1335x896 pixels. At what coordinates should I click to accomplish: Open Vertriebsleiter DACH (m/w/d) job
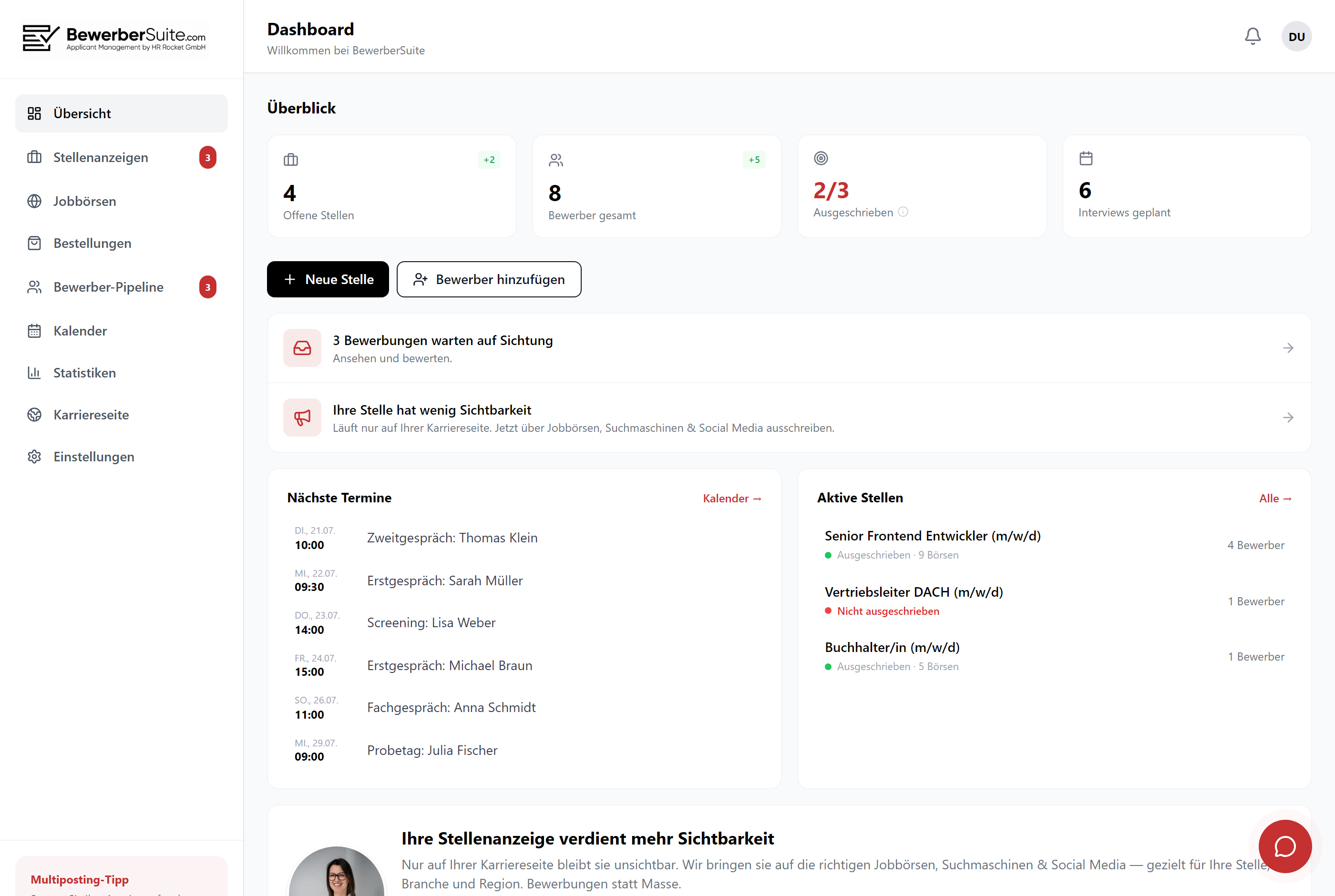(1054, 601)
